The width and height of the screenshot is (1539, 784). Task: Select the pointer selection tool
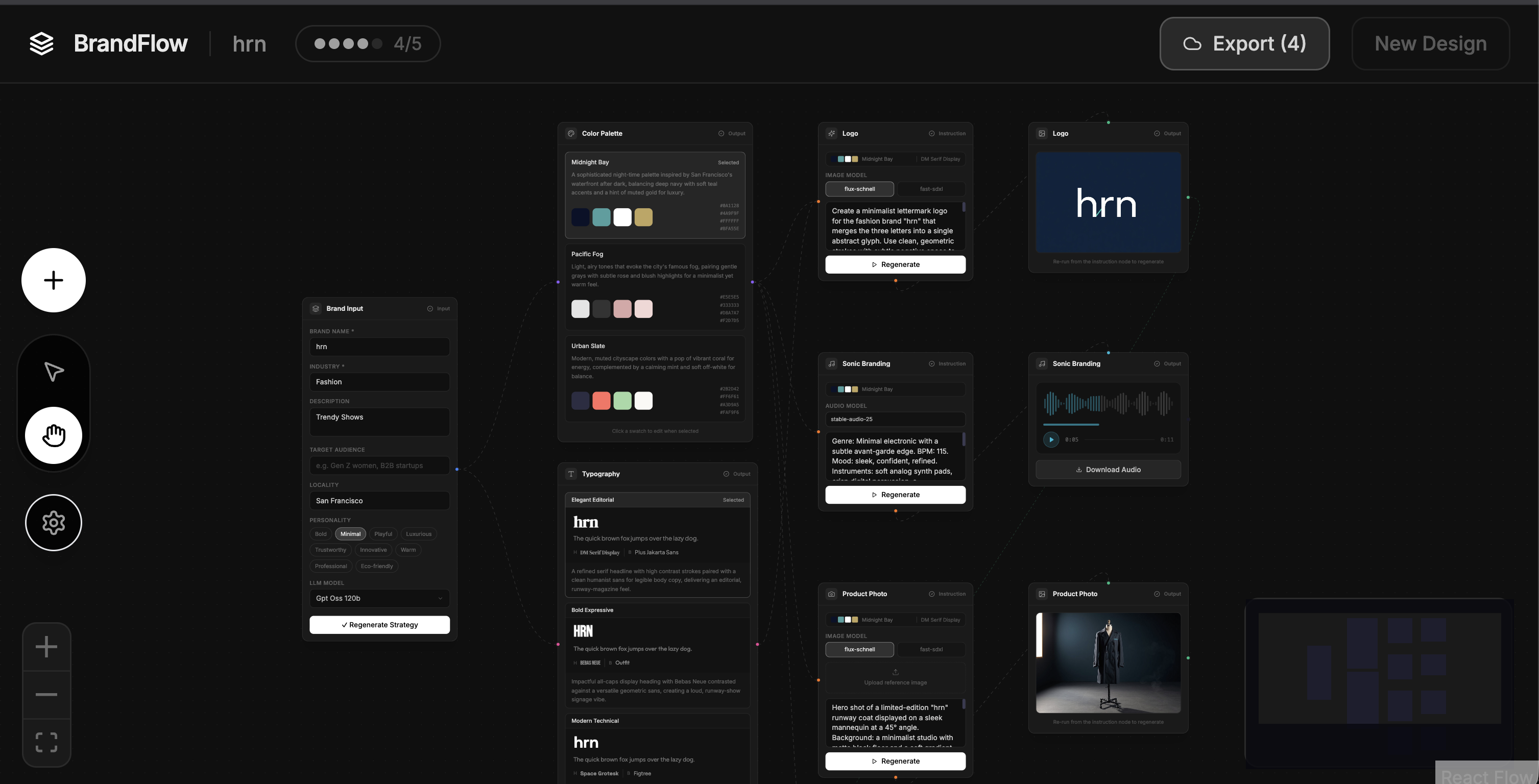pos(54,372)
